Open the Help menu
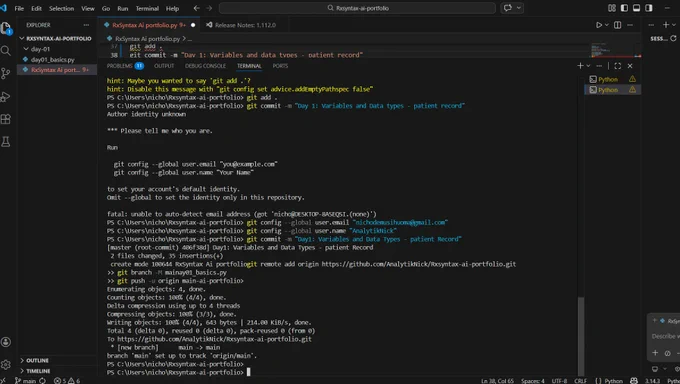680x384 pixels. (x=172, y=8)
